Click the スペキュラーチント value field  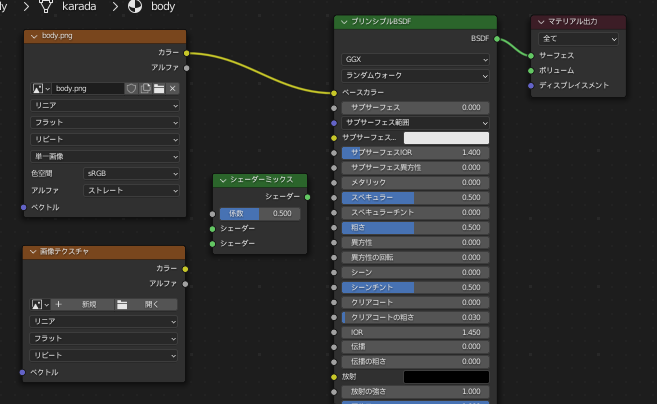(415, 212)
